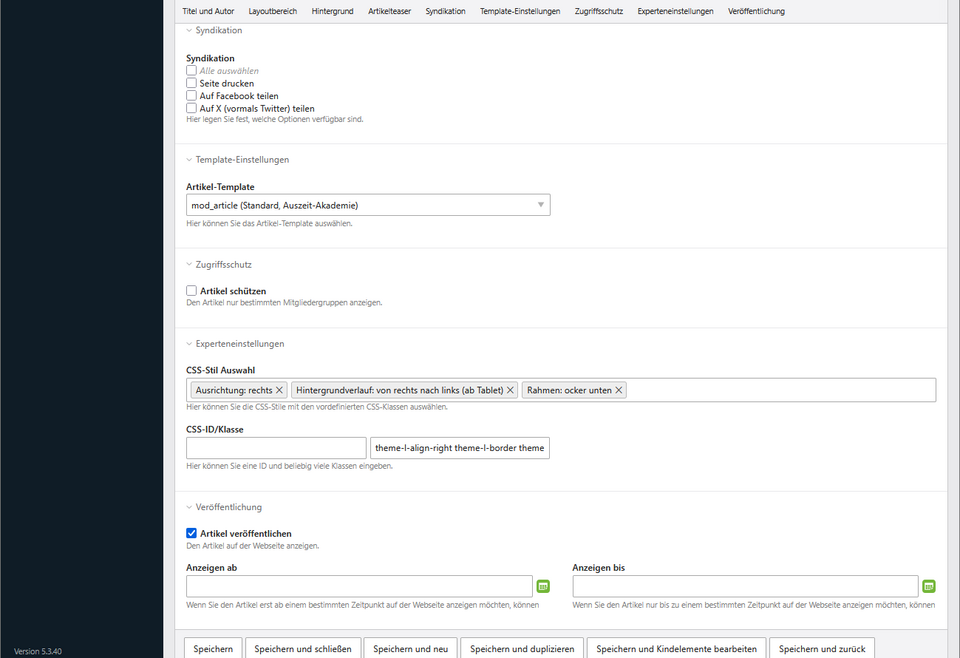Screen dimensions: 960x658
Task: Collapse the Syndikation section
Action: (x=216, y=30)
